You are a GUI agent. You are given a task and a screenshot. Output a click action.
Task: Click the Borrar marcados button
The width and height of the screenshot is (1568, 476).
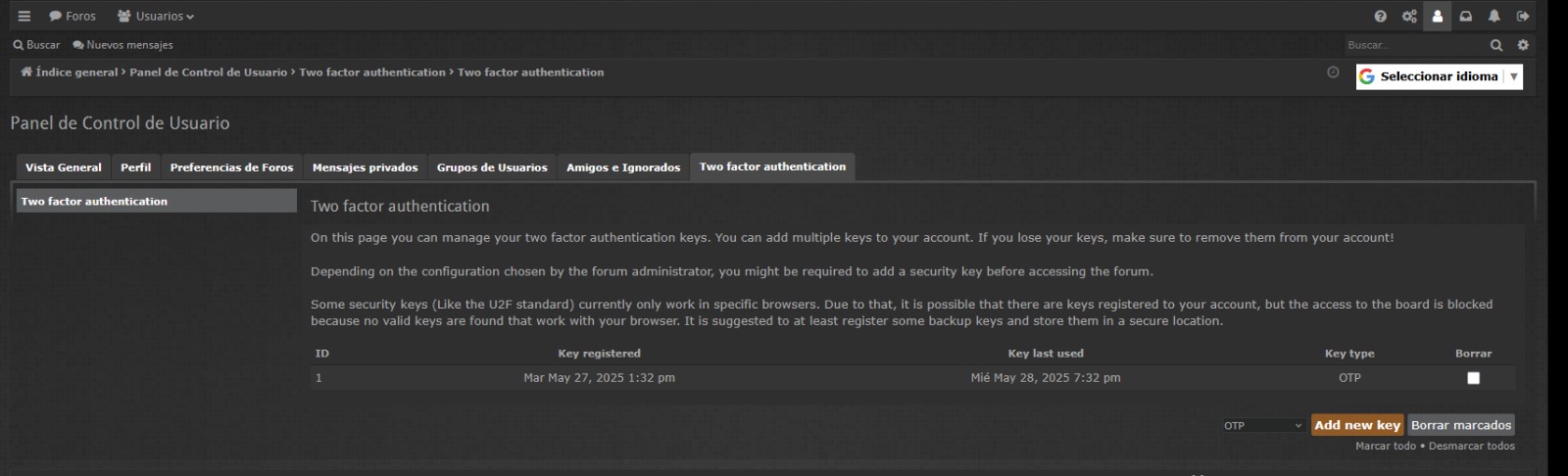pos(1461,425)
